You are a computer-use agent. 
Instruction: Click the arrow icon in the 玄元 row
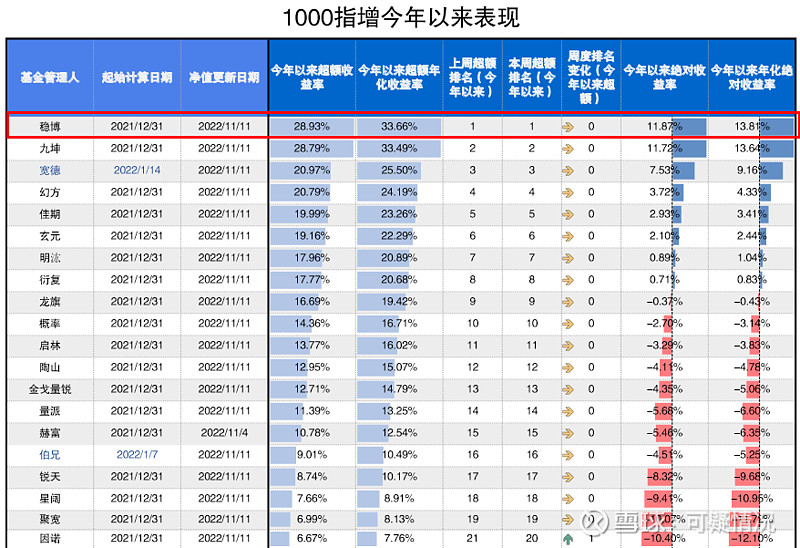tap(568, 236)
